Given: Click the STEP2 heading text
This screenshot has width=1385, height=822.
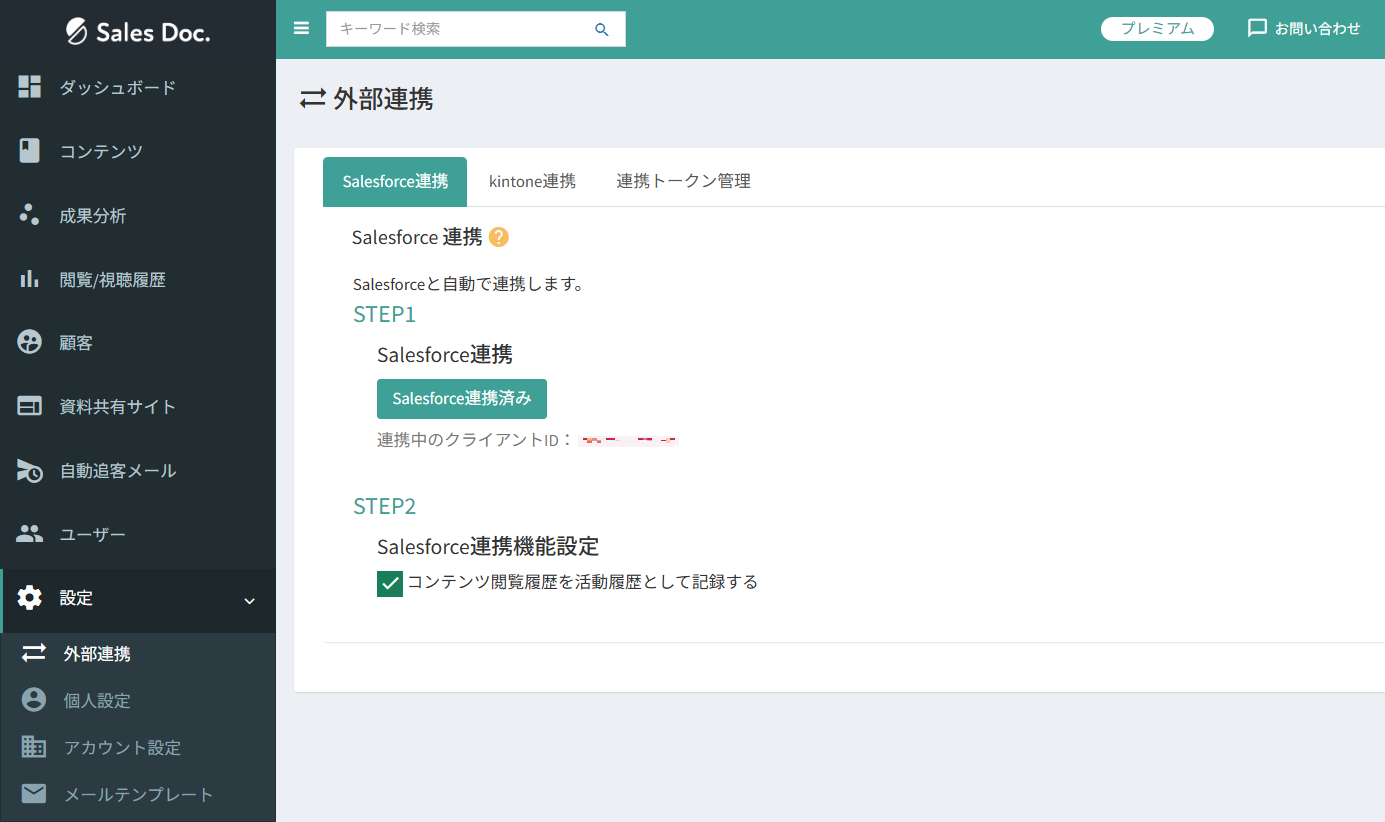Looking at the screenshot, I should coord(384,506).
